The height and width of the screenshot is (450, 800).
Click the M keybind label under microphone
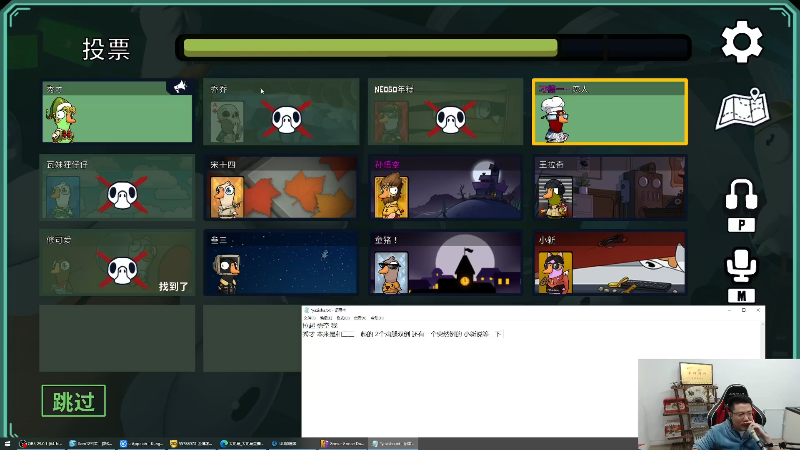pyautogui.click(x=741, y=295)
